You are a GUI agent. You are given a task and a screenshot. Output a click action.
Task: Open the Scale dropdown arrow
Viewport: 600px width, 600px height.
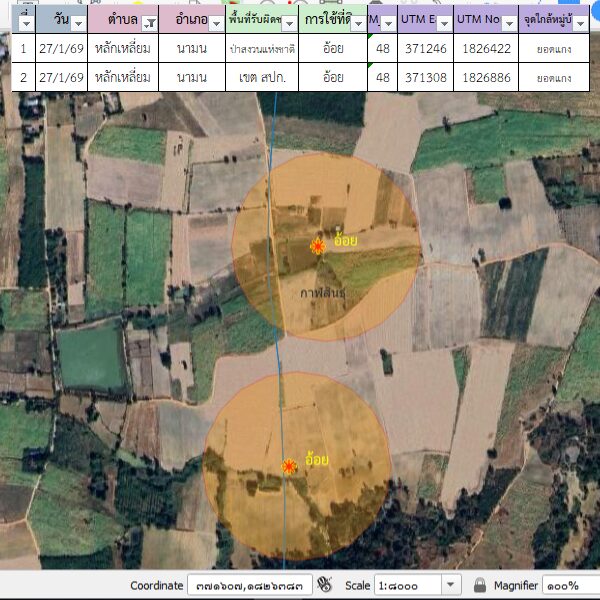coord(450,584)
